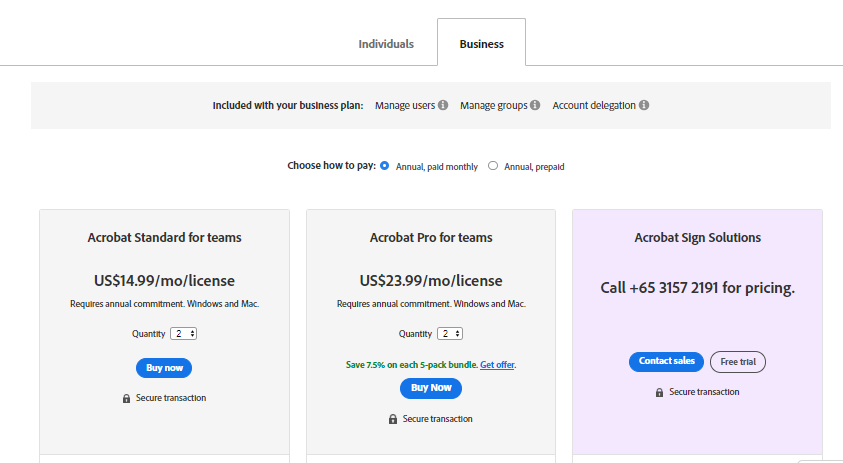Click Secure transaction text under Acrobat Standard
The height and width of the screenshot is (463, 843).
(x=171, y=398)
